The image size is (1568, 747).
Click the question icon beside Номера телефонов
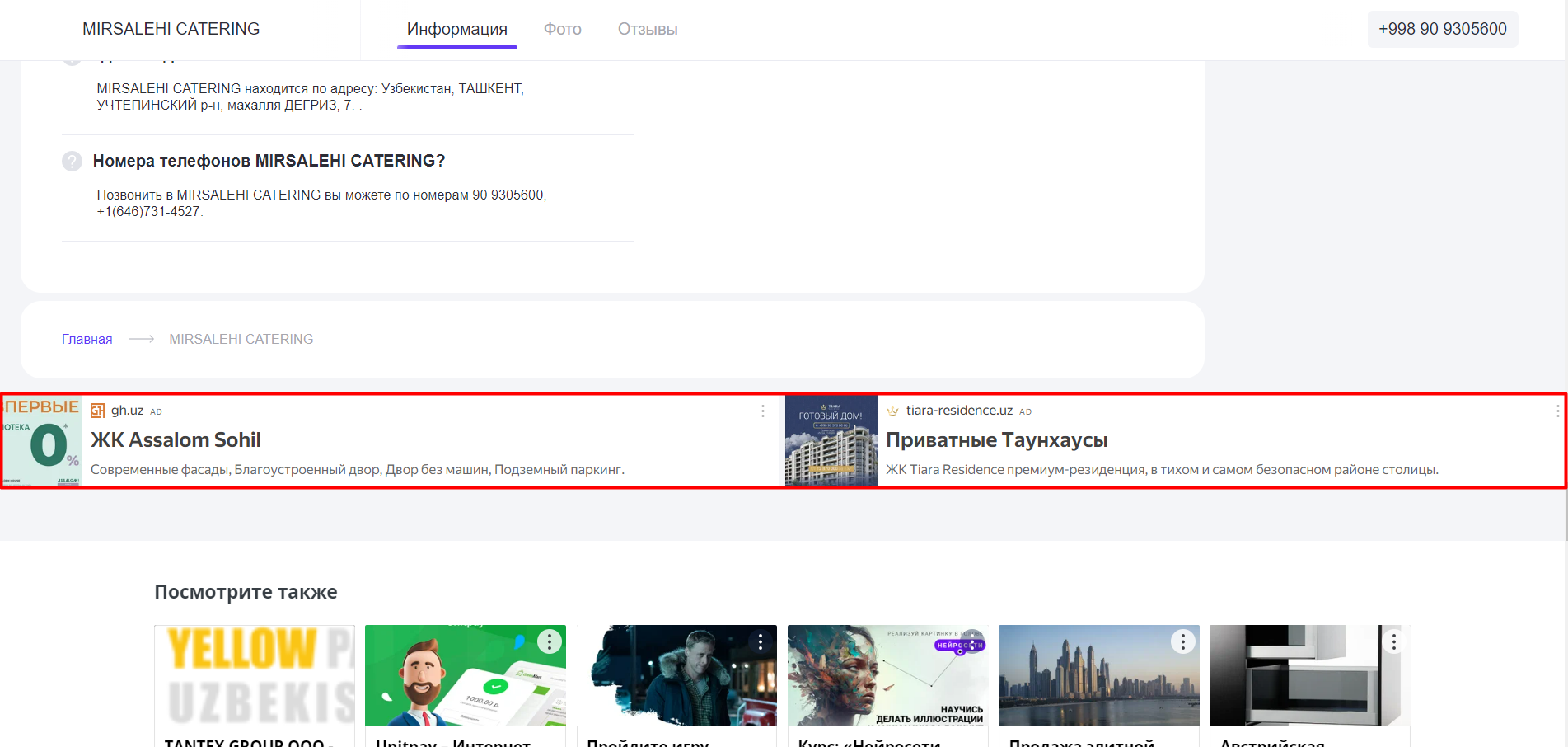coord(73,161)
